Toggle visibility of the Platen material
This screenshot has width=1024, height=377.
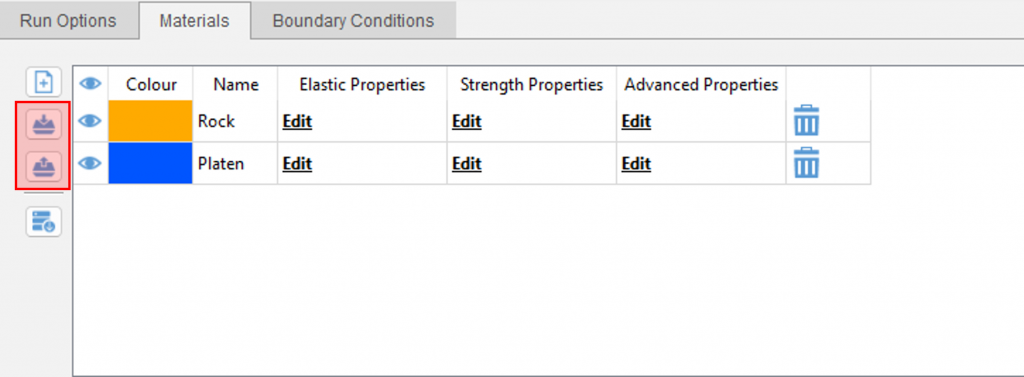(x=90, y=163)
